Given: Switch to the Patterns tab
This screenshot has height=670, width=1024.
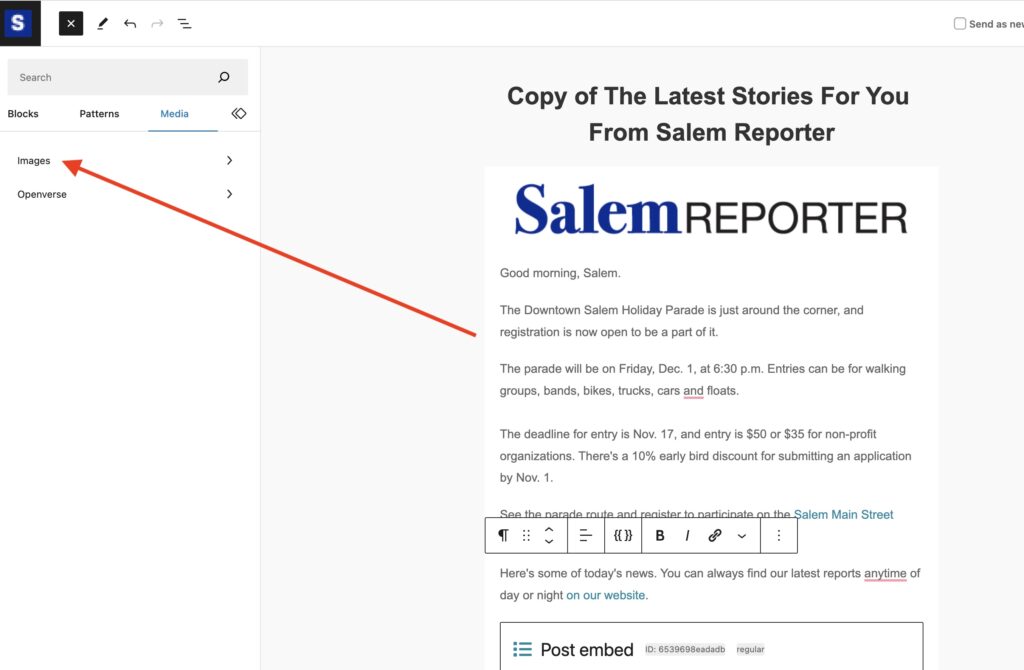Looking at the screenshot, I should tap(99, 114).
